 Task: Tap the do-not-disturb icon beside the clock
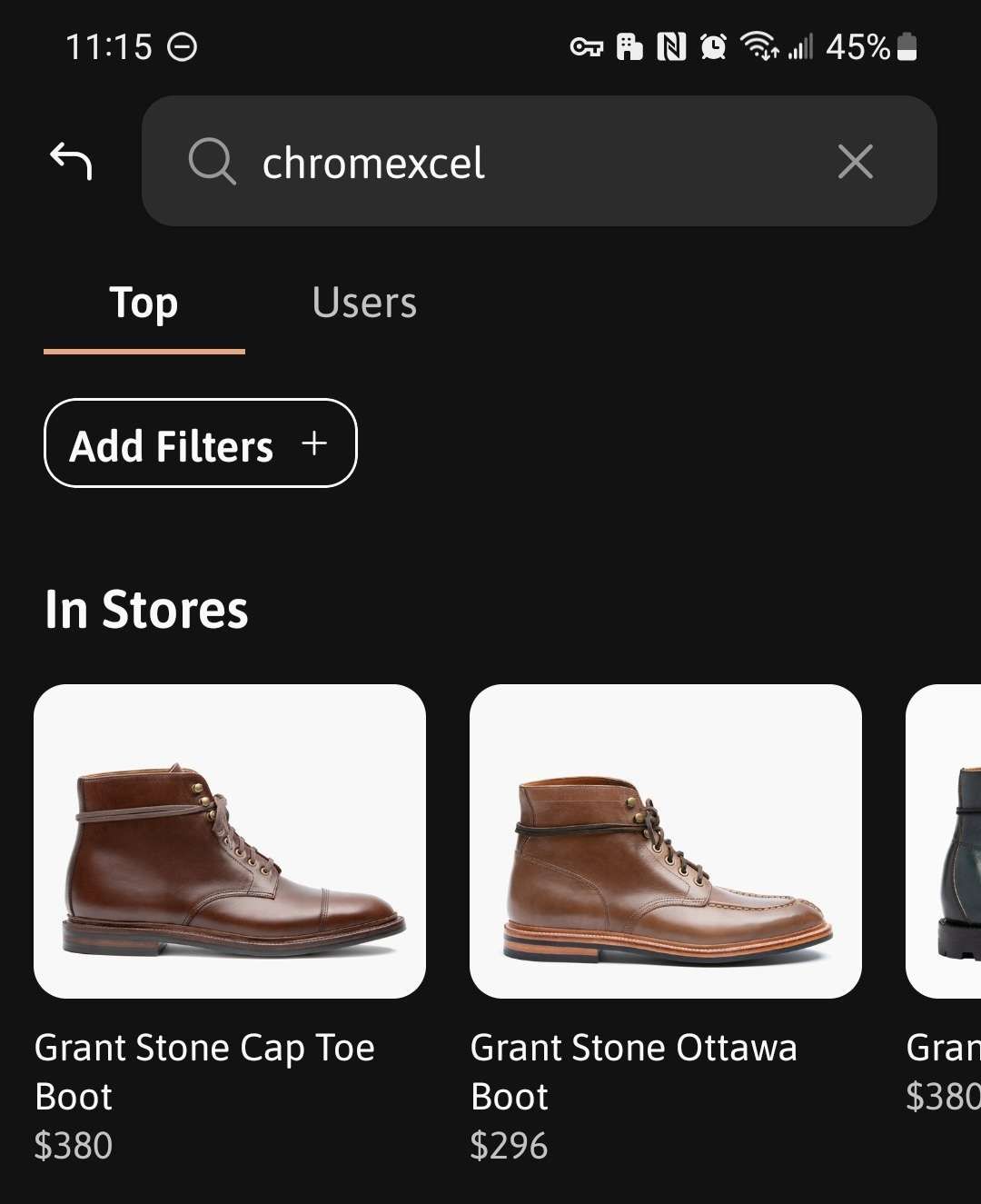pos(183,46)
